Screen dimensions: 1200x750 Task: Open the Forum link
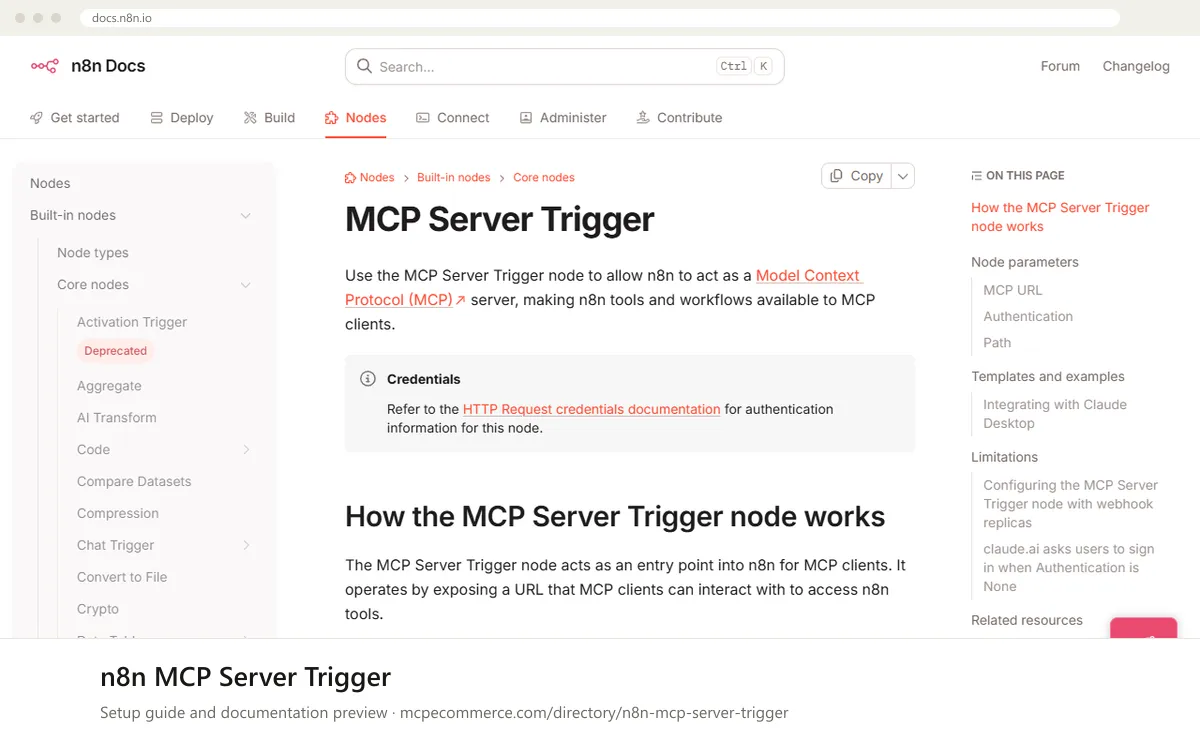[x=1060, y=66]
